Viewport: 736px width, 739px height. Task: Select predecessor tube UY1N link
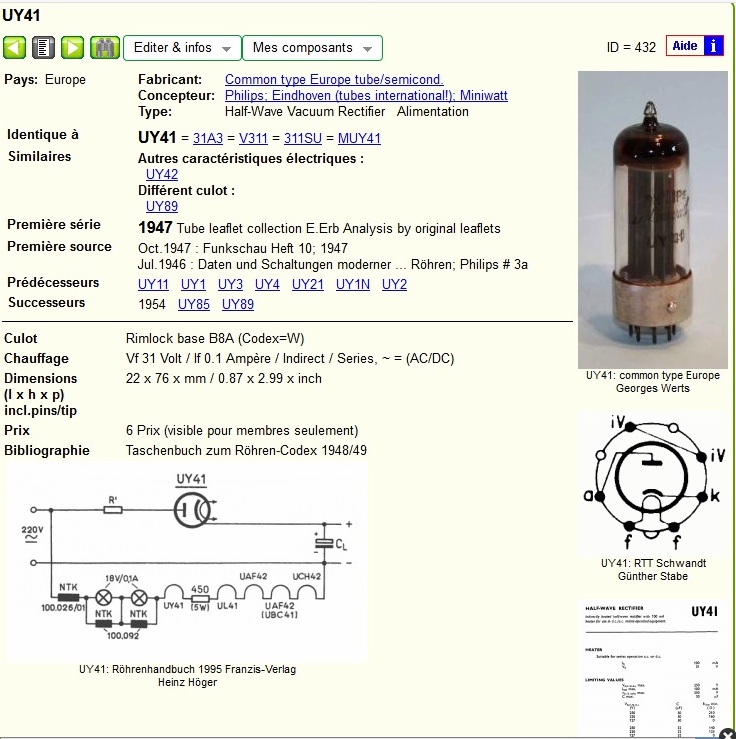352,284
